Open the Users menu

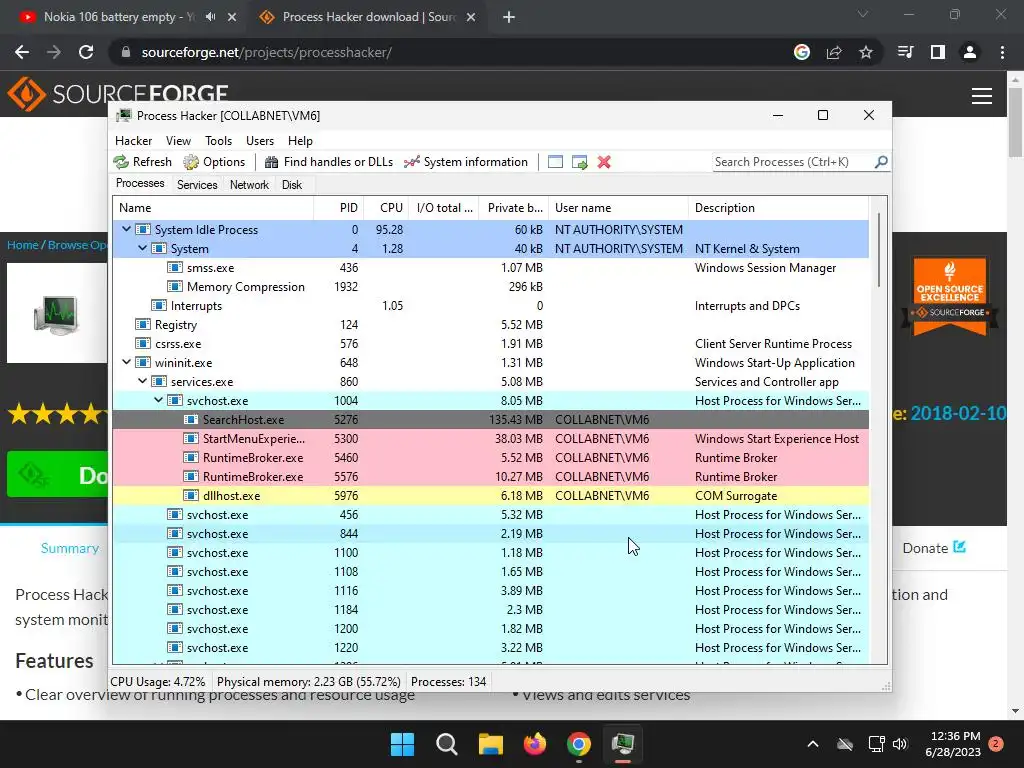pos(260,141)
